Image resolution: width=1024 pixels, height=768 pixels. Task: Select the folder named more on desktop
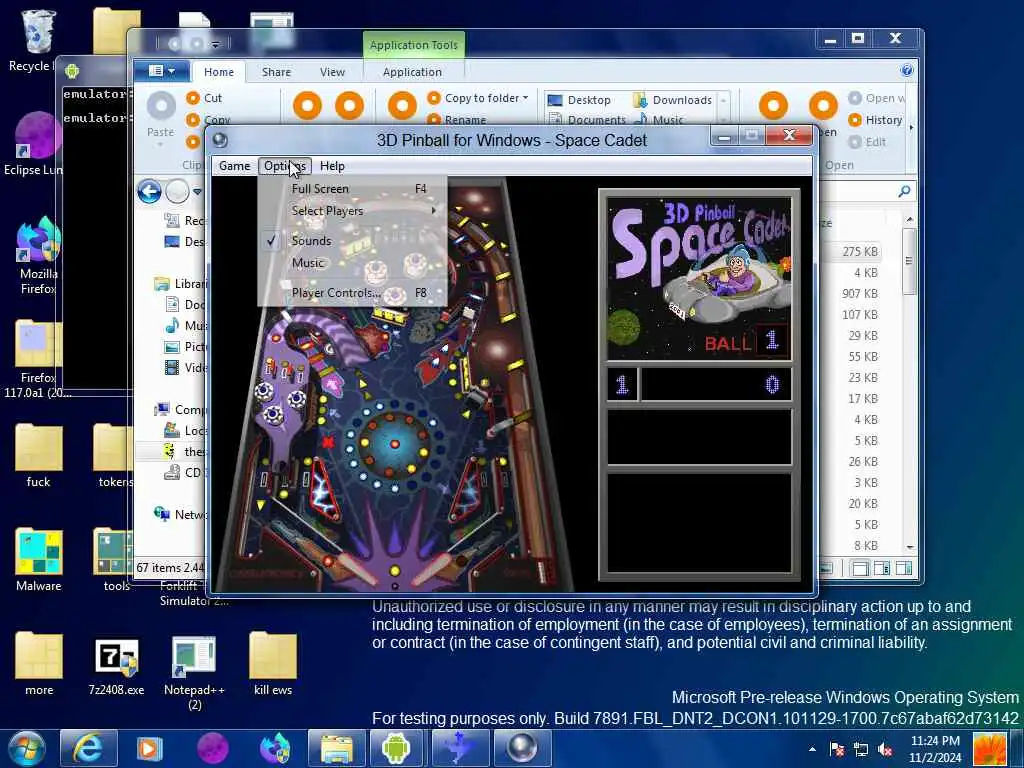pos(39,664)
